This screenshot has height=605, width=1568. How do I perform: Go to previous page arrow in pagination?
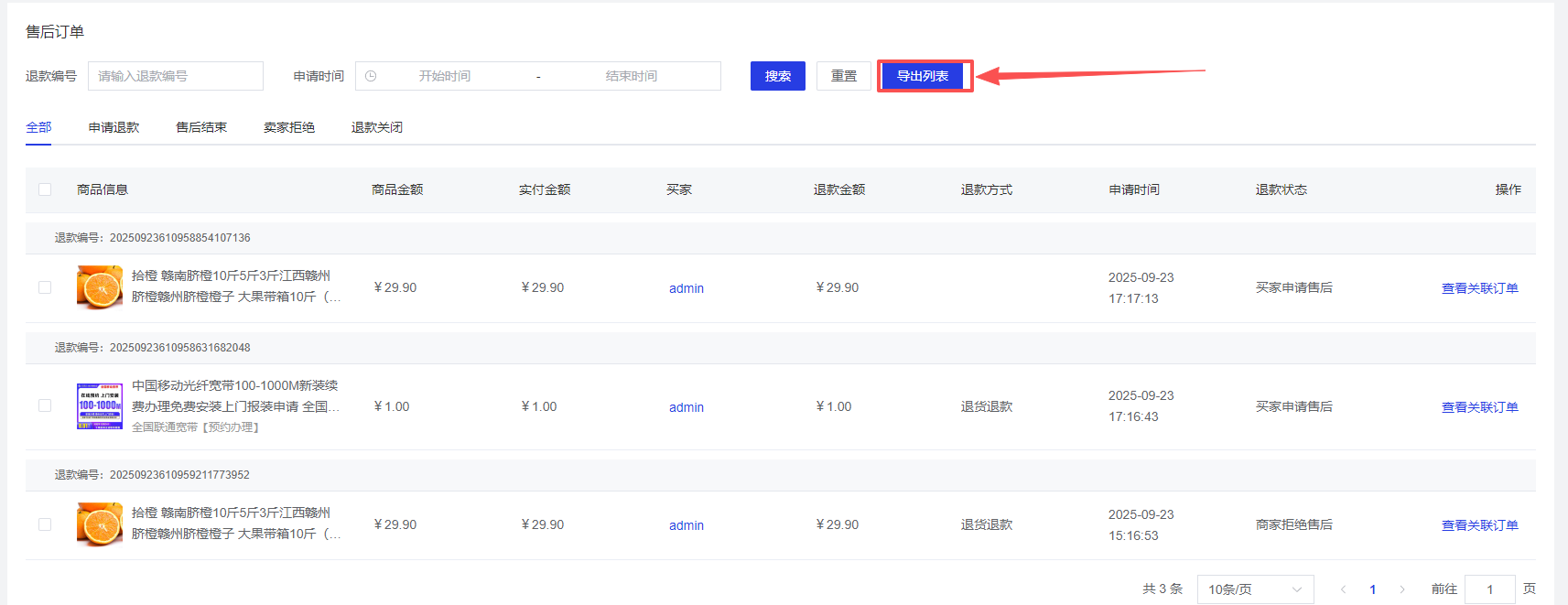click(1343, 589)
